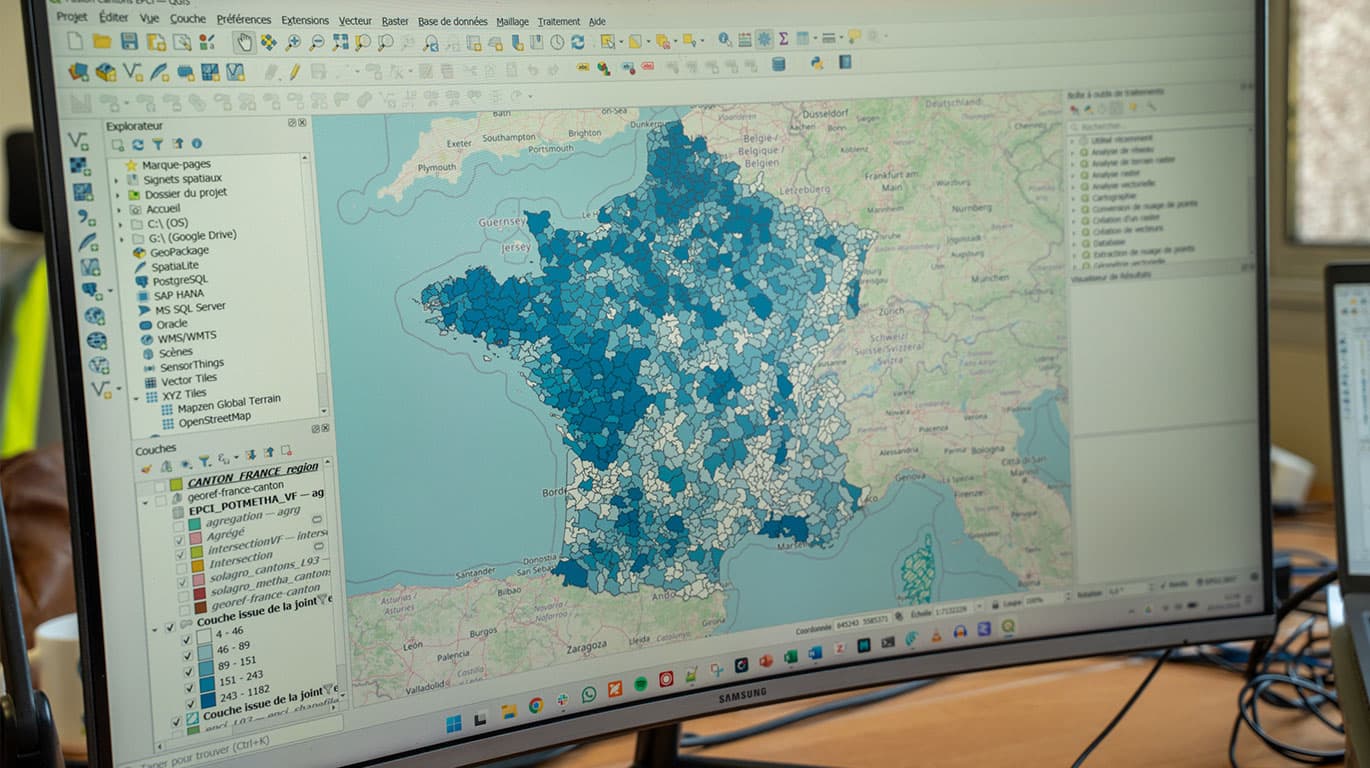
Task: Show statistical summary sigma icon
Action: point(784,38)
